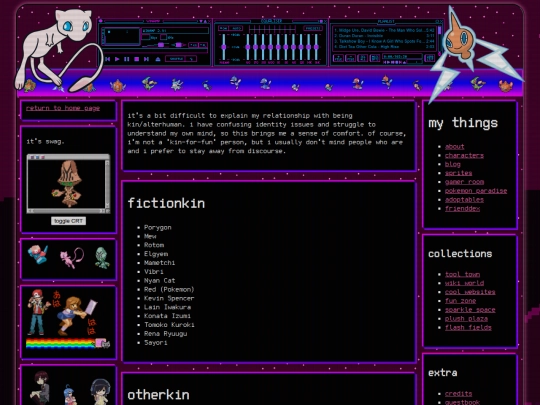This screenshot has width=540, height=405.
Task: Toggle the Winamp repeat button
Action: click(191, 59)
